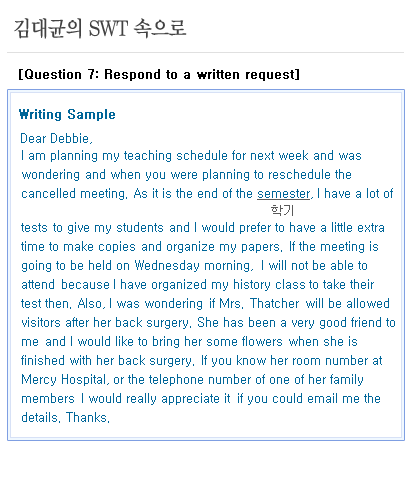
Task: Click the word "visitors" in the letter
Action: pyautogui.click(x=41, y=323)
